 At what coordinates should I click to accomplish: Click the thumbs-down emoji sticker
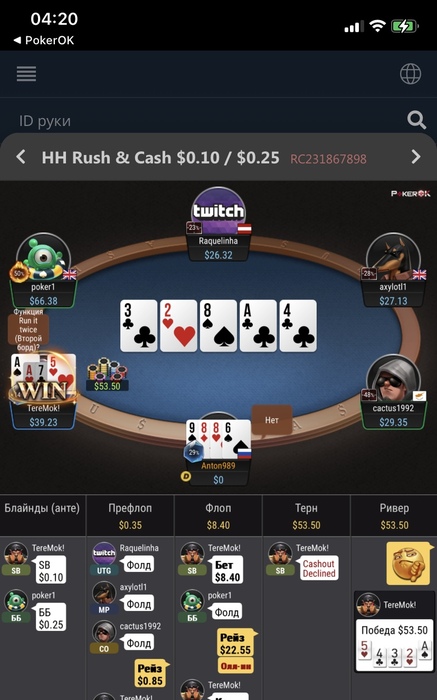coord(409,563)
